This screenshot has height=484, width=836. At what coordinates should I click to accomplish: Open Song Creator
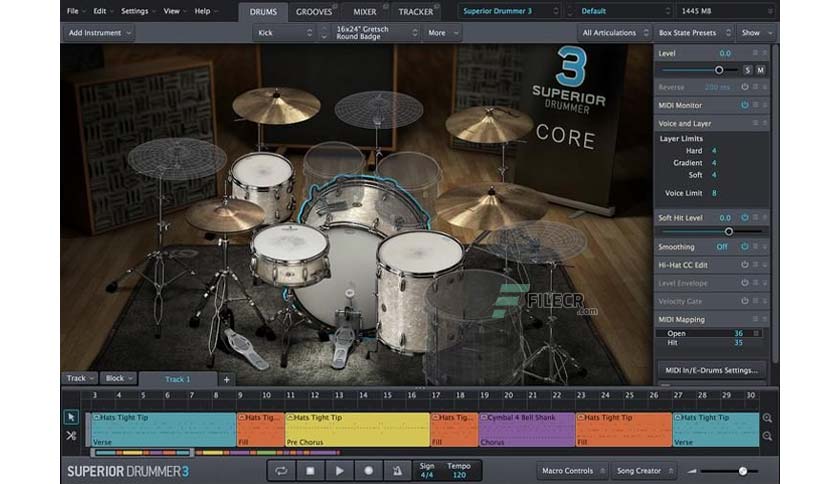pyautogui.click(x=642, y=471)
